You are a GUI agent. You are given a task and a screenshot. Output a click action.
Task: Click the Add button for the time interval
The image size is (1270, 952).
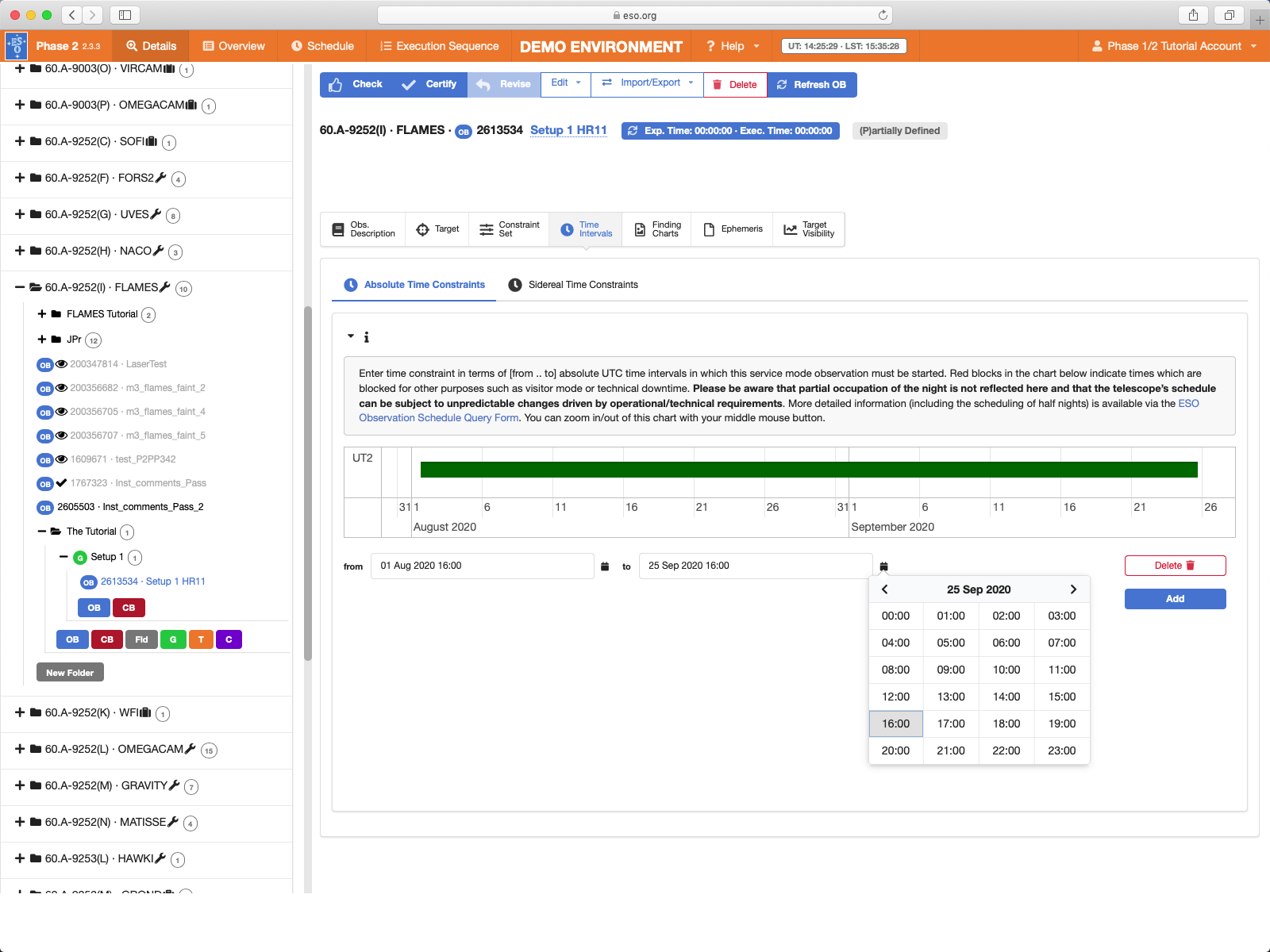point(1175,599)
